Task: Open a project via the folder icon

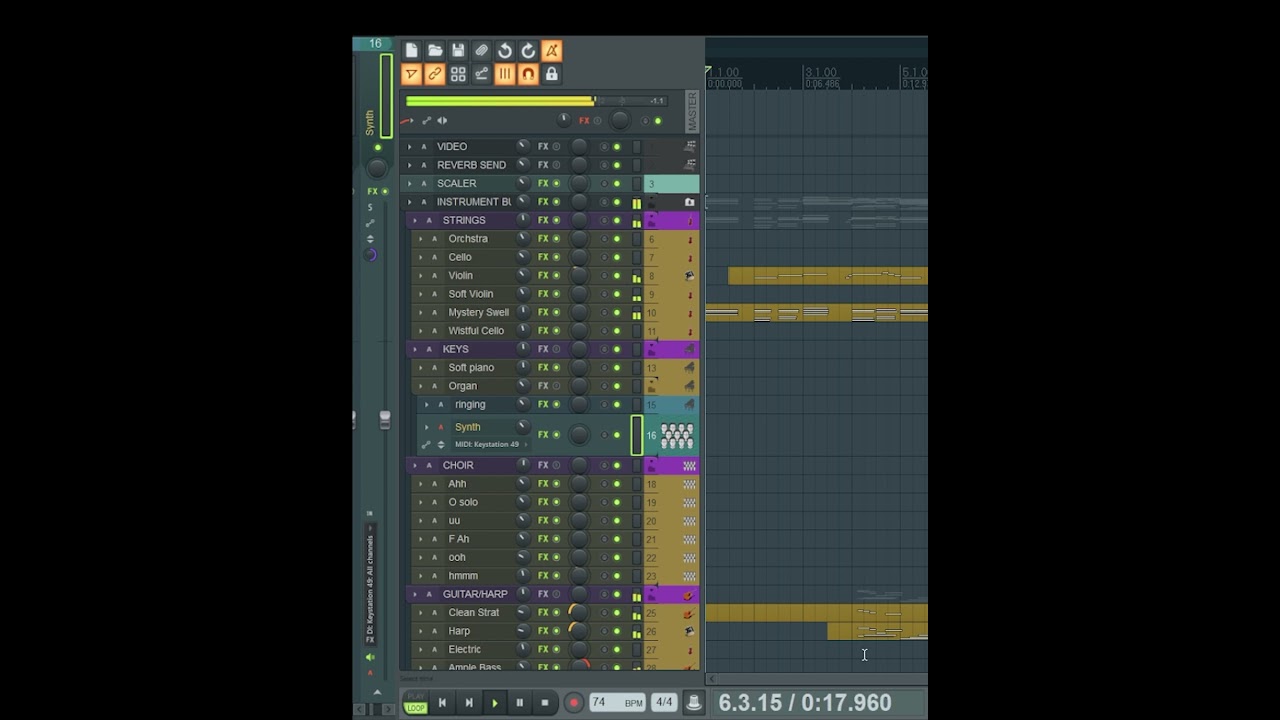Action: [x=435, y=50]
